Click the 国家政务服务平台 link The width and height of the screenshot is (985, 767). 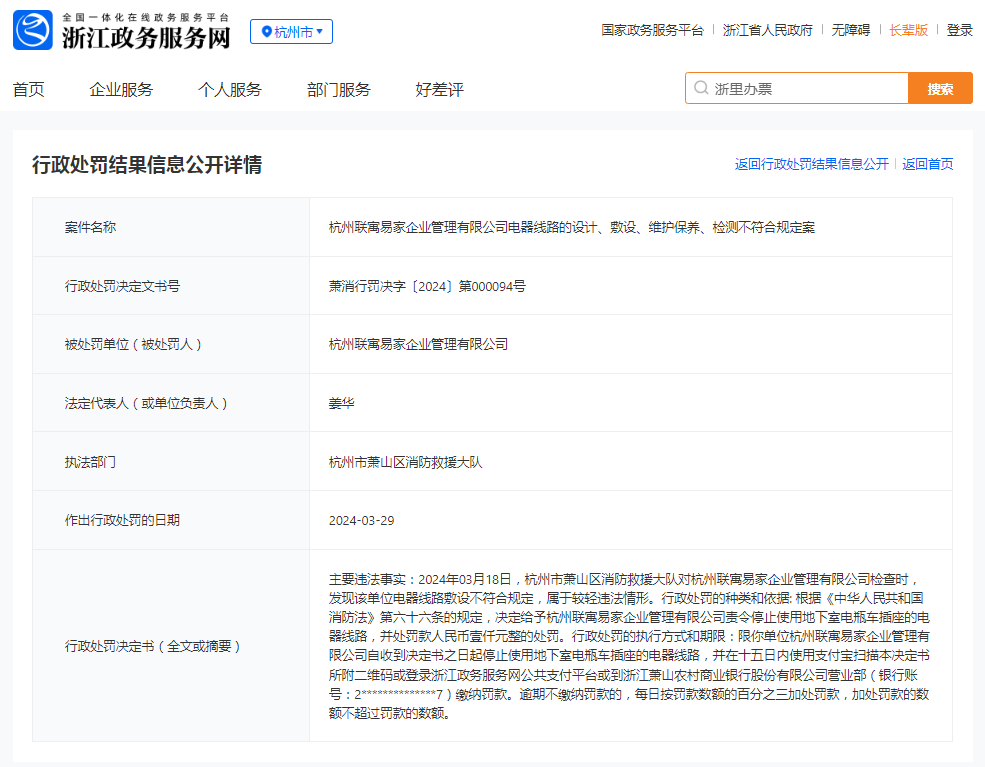point(652,30)
